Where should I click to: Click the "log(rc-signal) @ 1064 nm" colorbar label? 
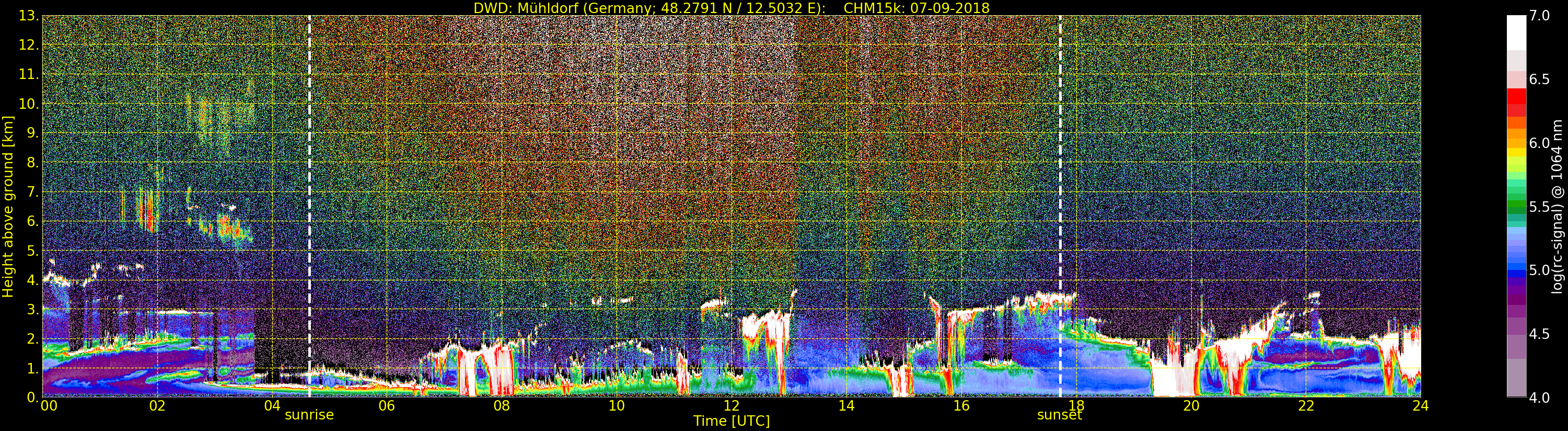pos(1558,206)
